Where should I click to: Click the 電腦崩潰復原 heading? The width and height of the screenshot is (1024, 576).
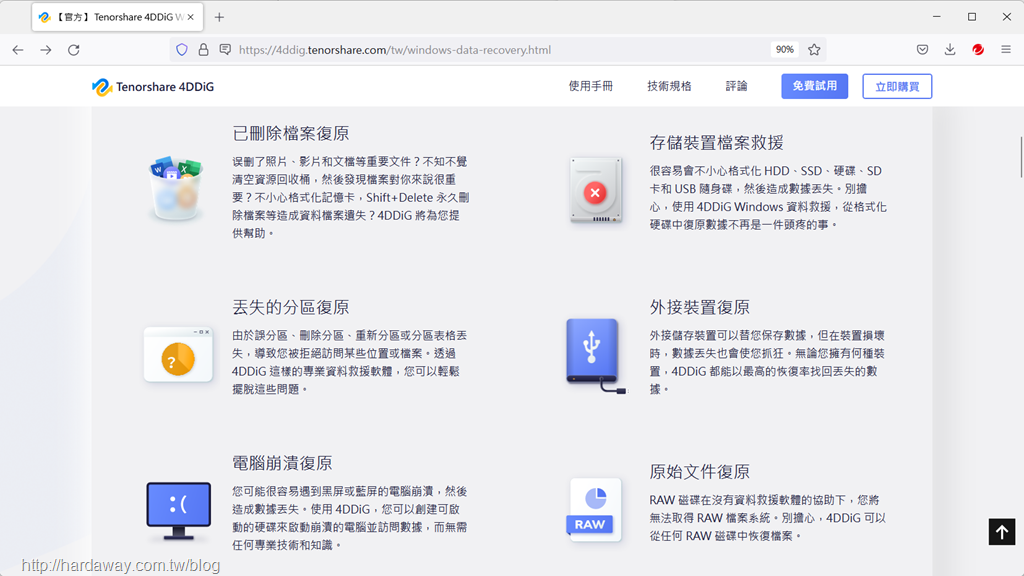click(x=282, y=463)
